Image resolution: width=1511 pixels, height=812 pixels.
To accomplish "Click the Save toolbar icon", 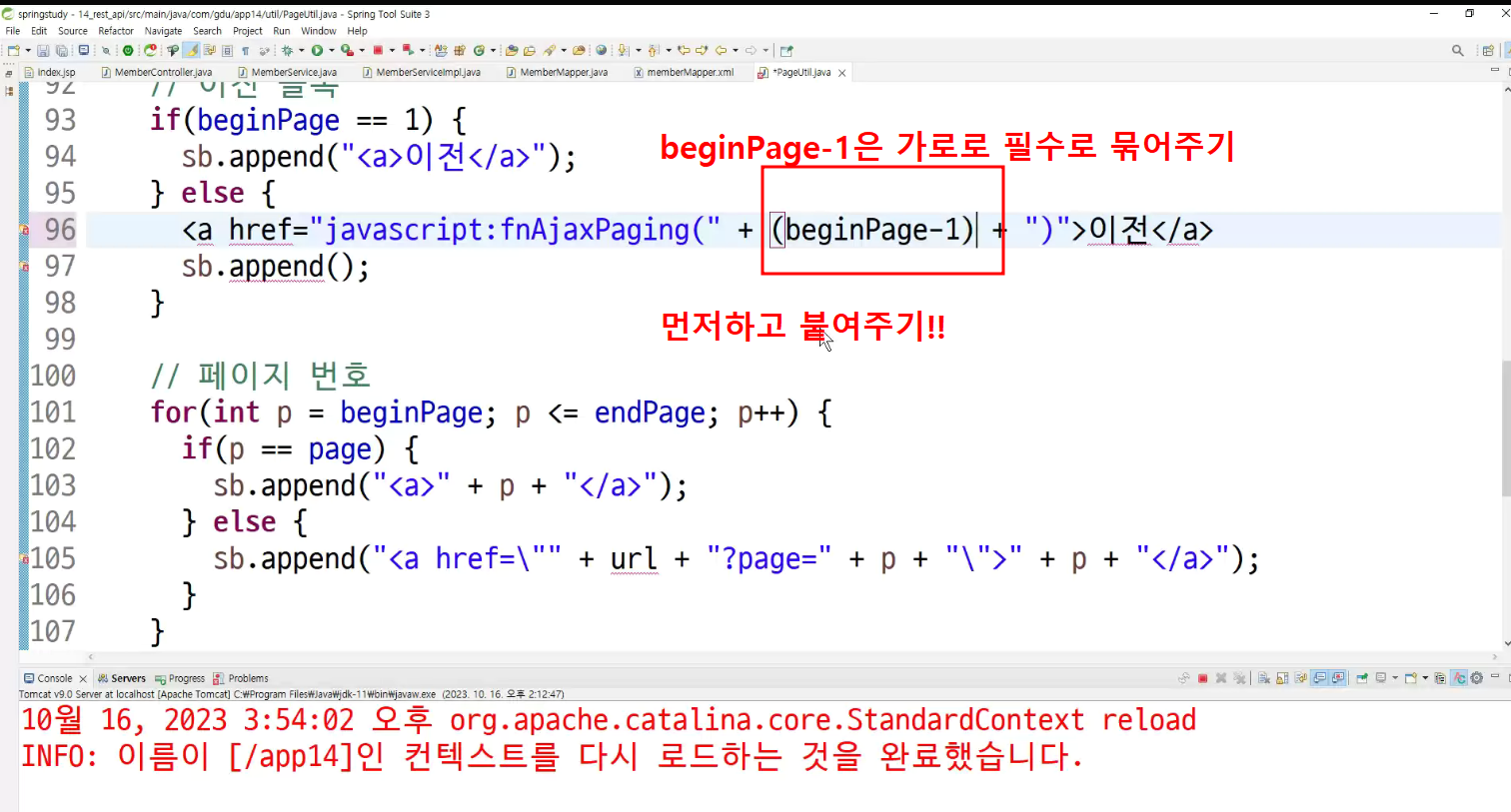I will click(43, 50).
